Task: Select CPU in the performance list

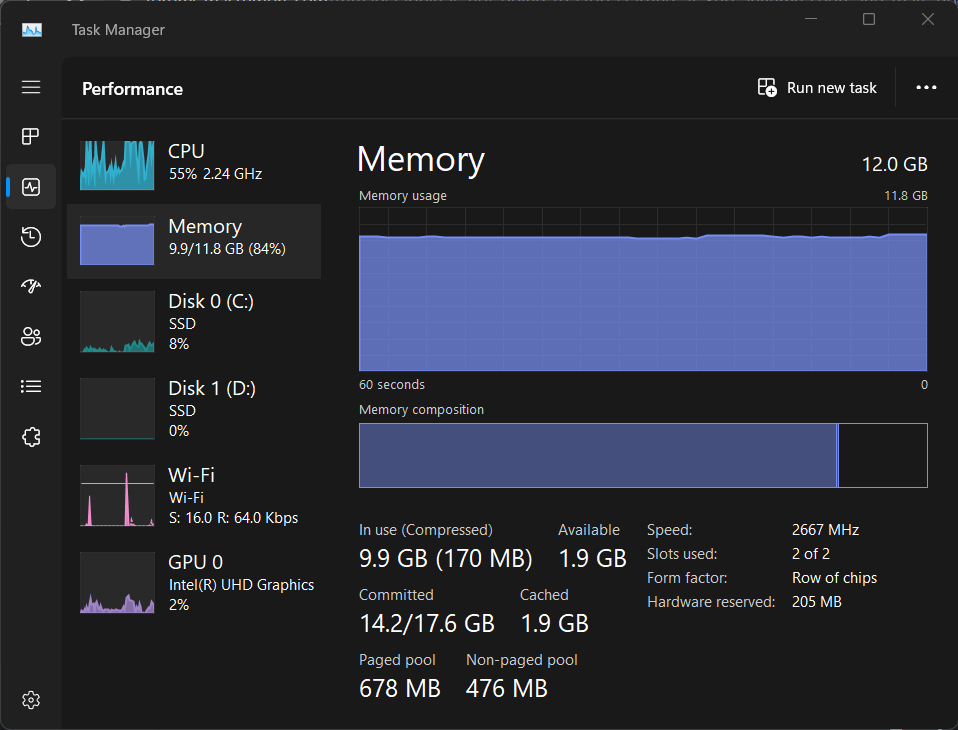Action: (194, 161)
